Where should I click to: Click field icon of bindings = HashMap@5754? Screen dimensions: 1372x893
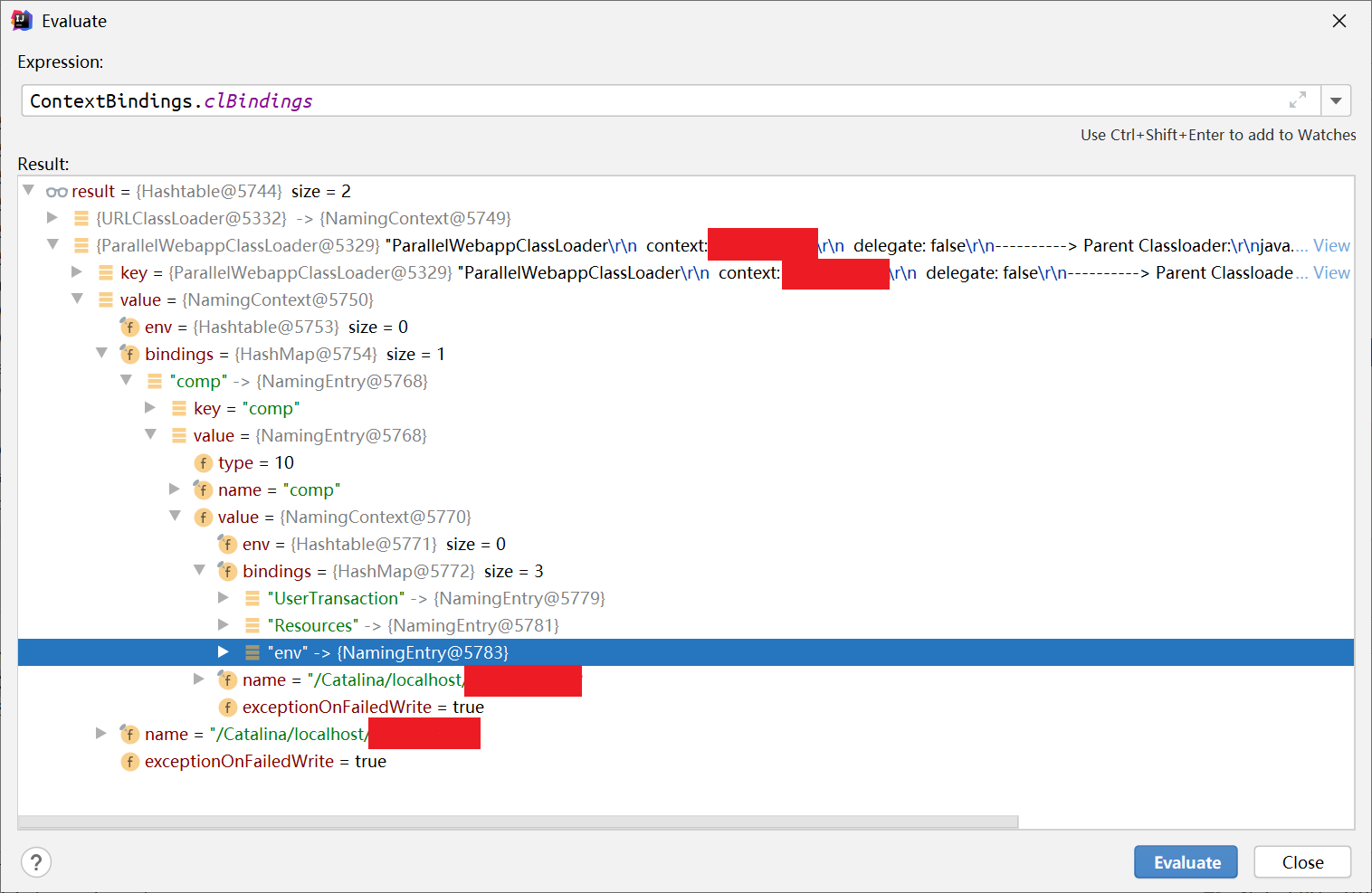(129, 354)
